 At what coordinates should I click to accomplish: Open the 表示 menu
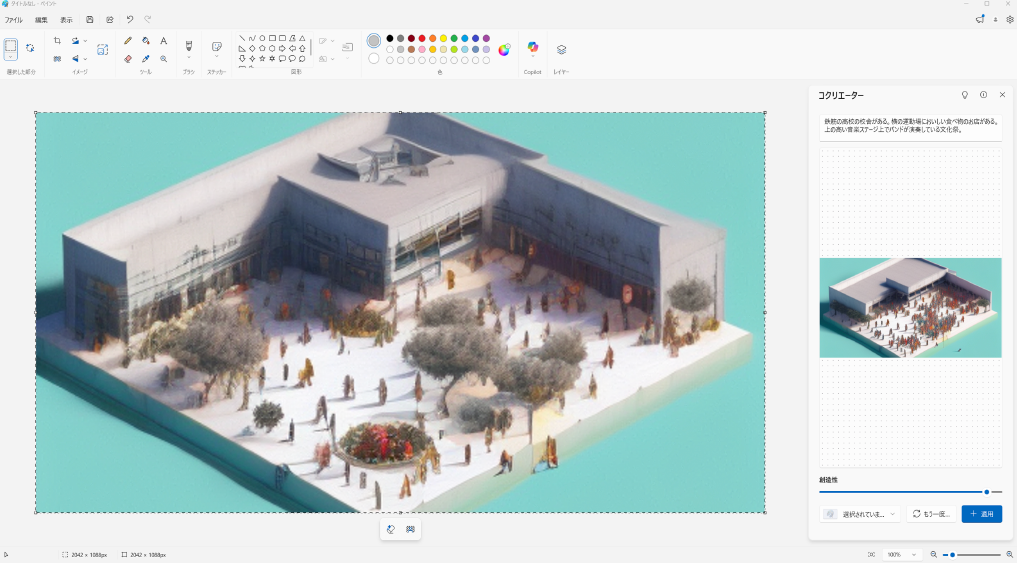coord(66,20)
